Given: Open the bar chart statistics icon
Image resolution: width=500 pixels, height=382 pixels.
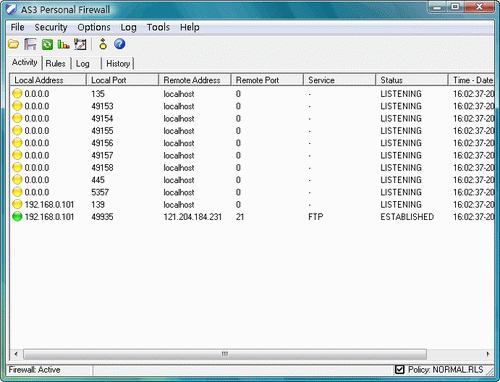Looking at the screenshot, I should 63,44.
